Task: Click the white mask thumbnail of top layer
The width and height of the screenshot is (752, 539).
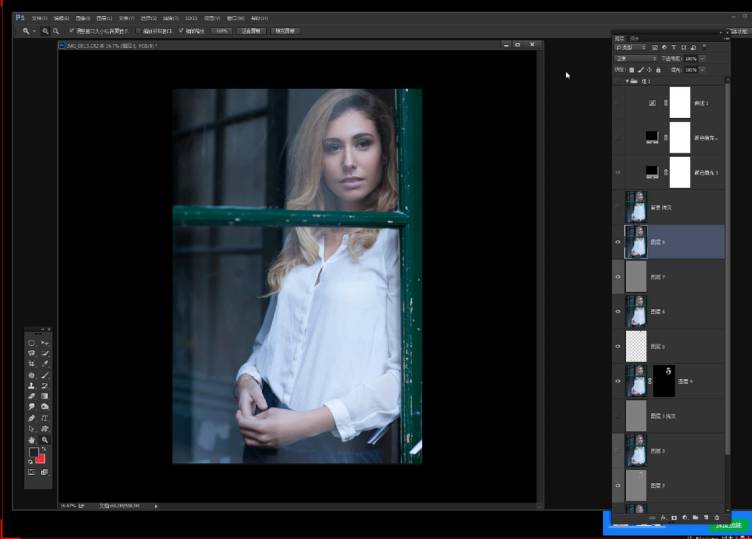Action: [x=680, y=102]
